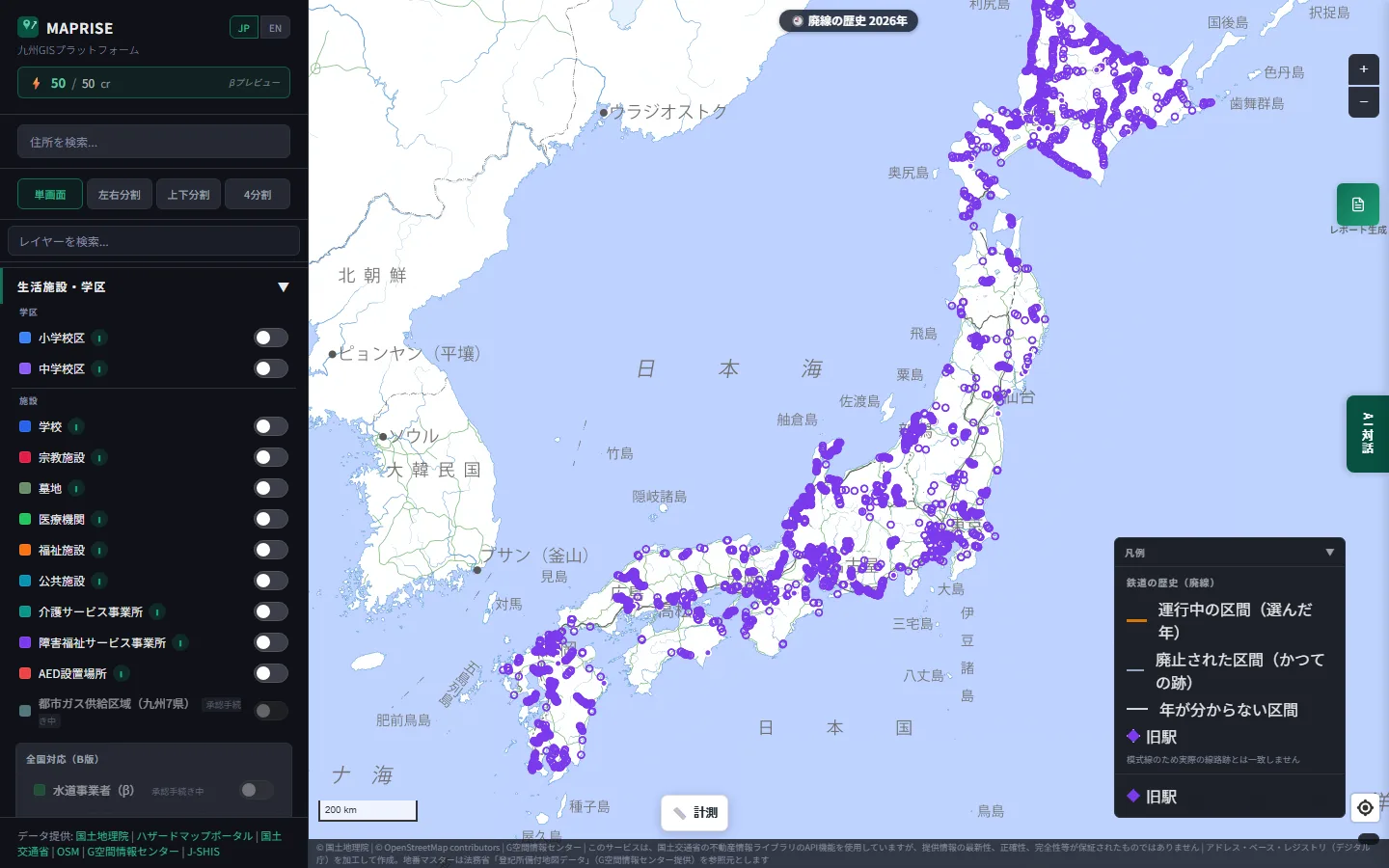1389x868 pixels.
Task: Click the 福祉施設 orange color swatch
Action: 25,550
